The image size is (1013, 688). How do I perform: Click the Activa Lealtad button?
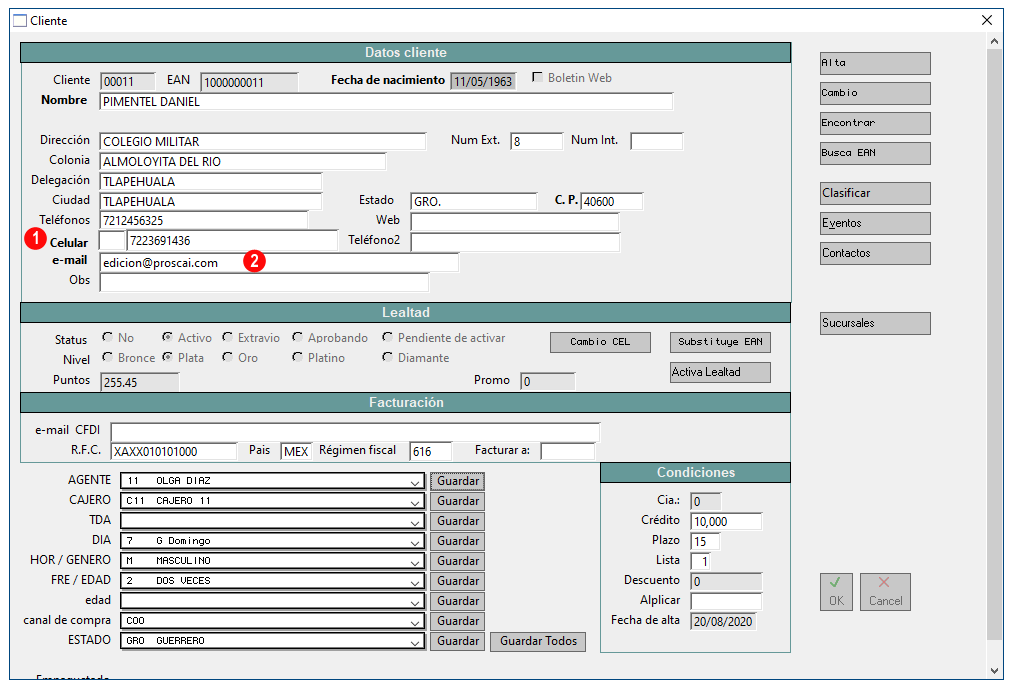[720, 372]
